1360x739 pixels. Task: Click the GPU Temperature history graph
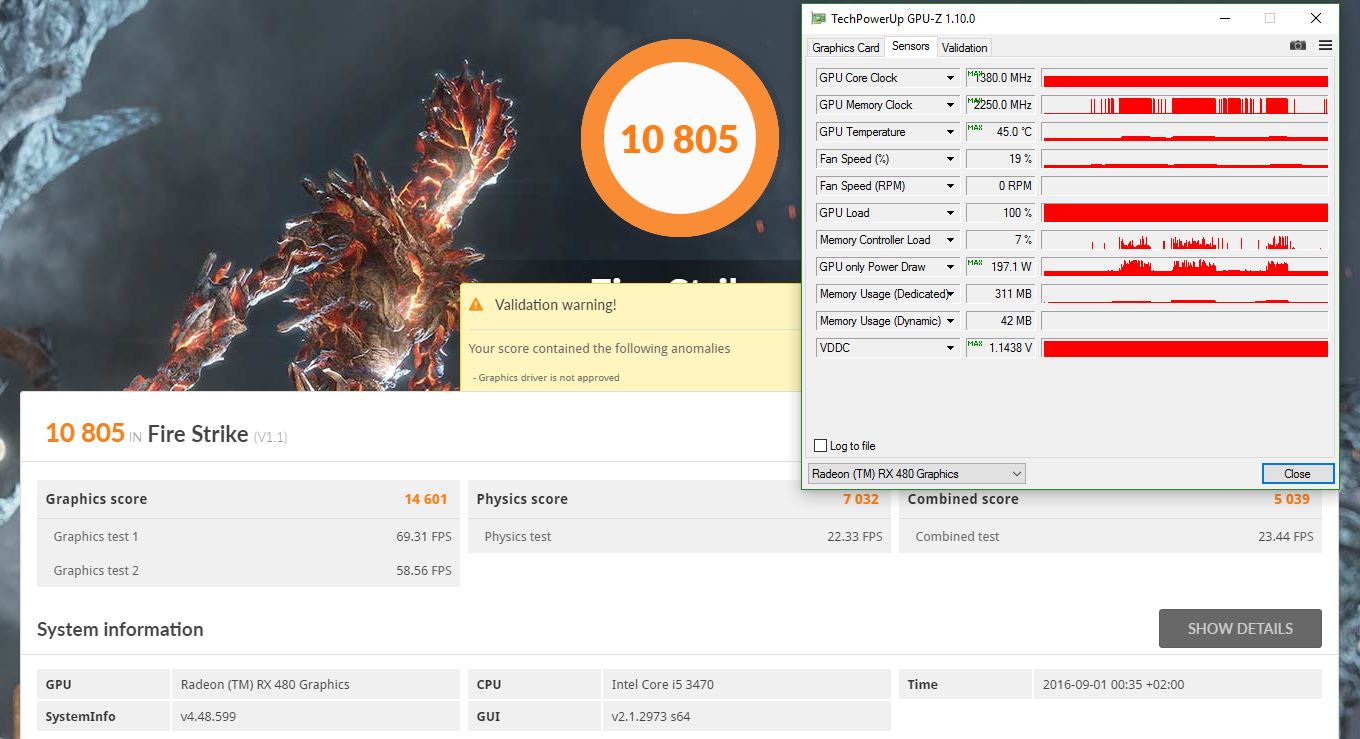(x=1185, y=132)
